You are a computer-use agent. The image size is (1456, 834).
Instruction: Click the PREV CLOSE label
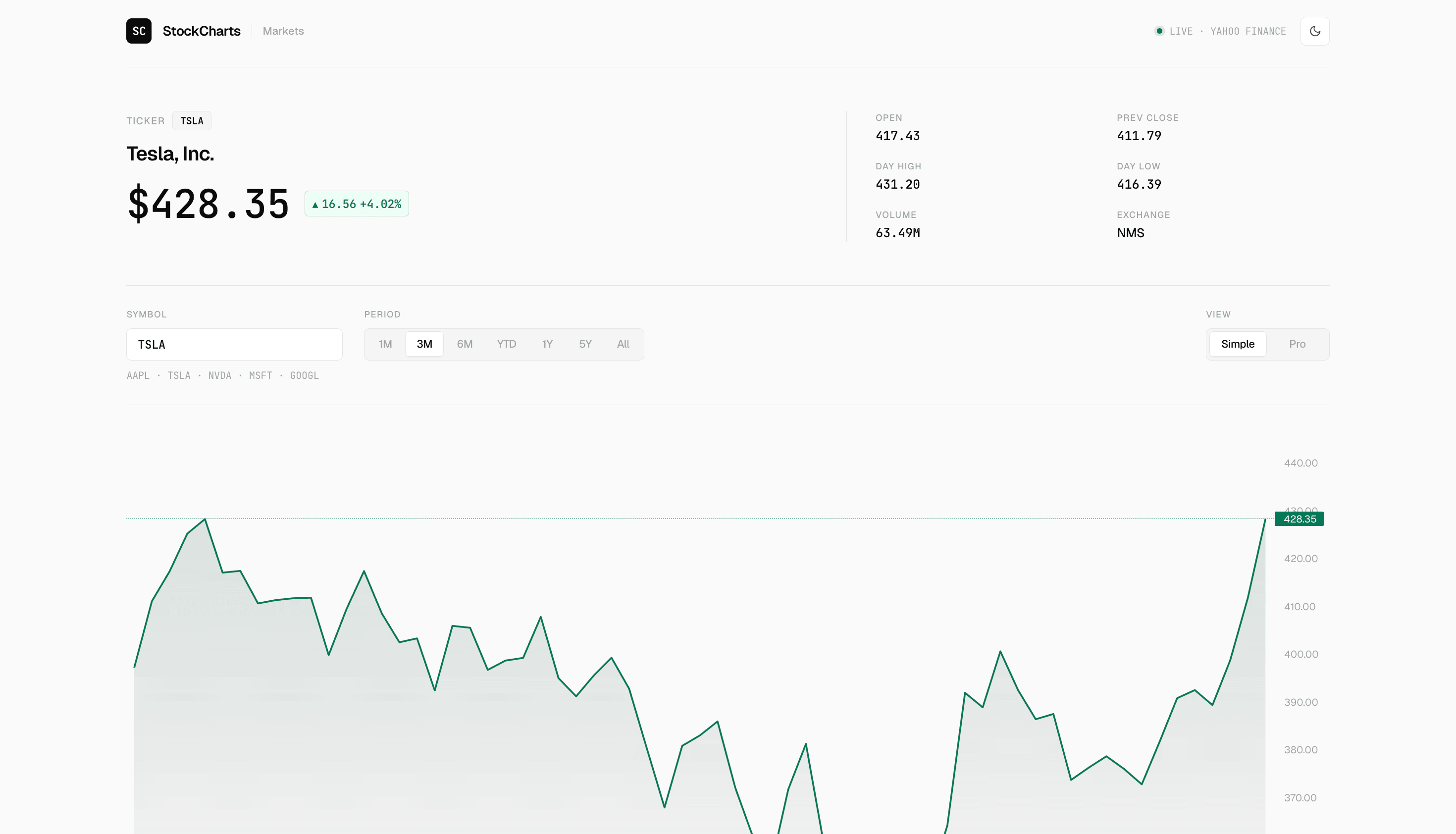pyautogui.click(x=1147, y=117)
